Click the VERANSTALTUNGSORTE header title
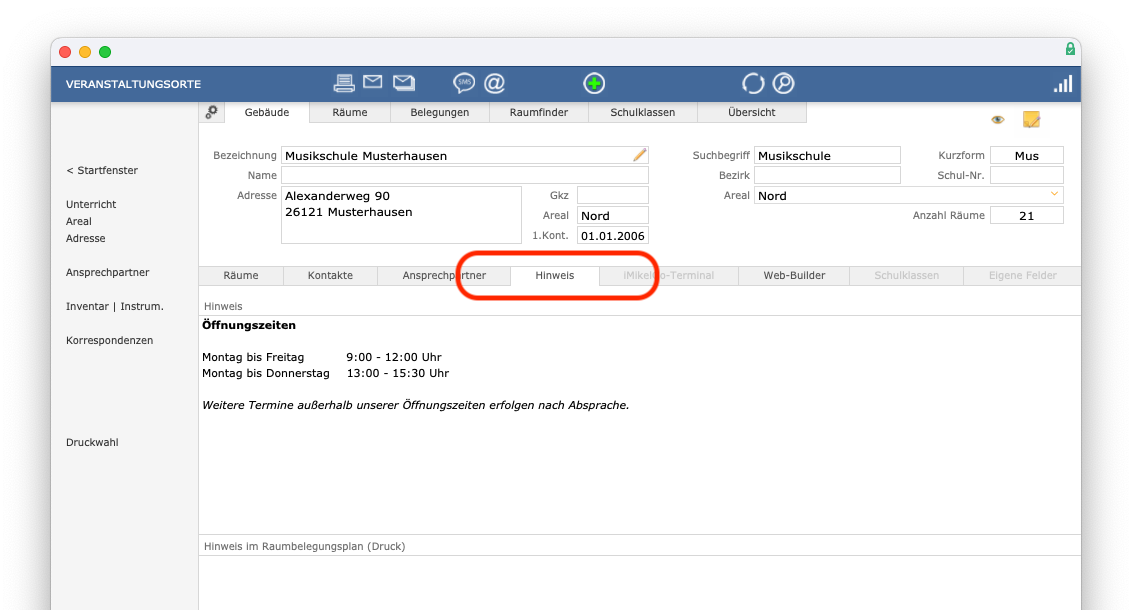1137x610 pixels. coord(133,84)
